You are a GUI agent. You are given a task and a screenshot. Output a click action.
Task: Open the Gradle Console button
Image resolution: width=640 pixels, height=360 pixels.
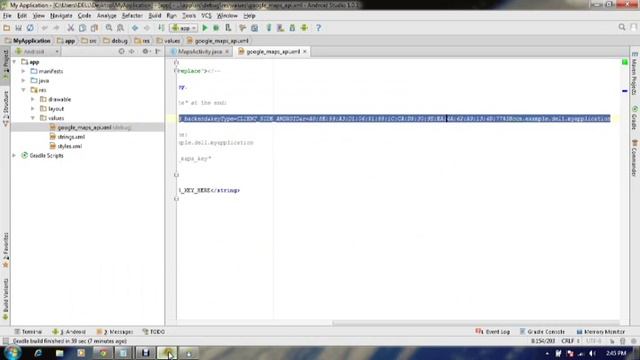(542, 332)
